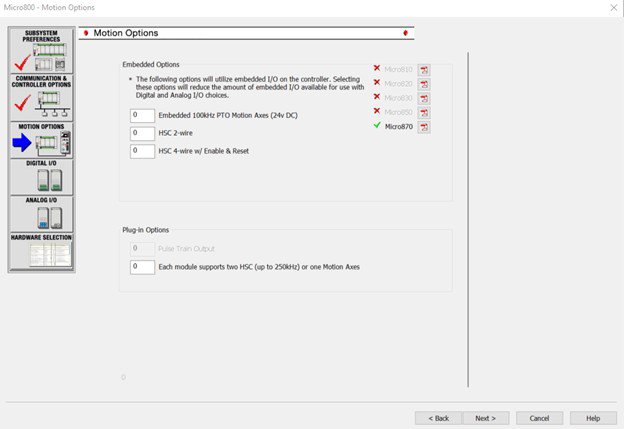The height and width of the screenshot is (429, 624).
Task: Select Motion Options step in sidebar
Action: tap(41, 140)
